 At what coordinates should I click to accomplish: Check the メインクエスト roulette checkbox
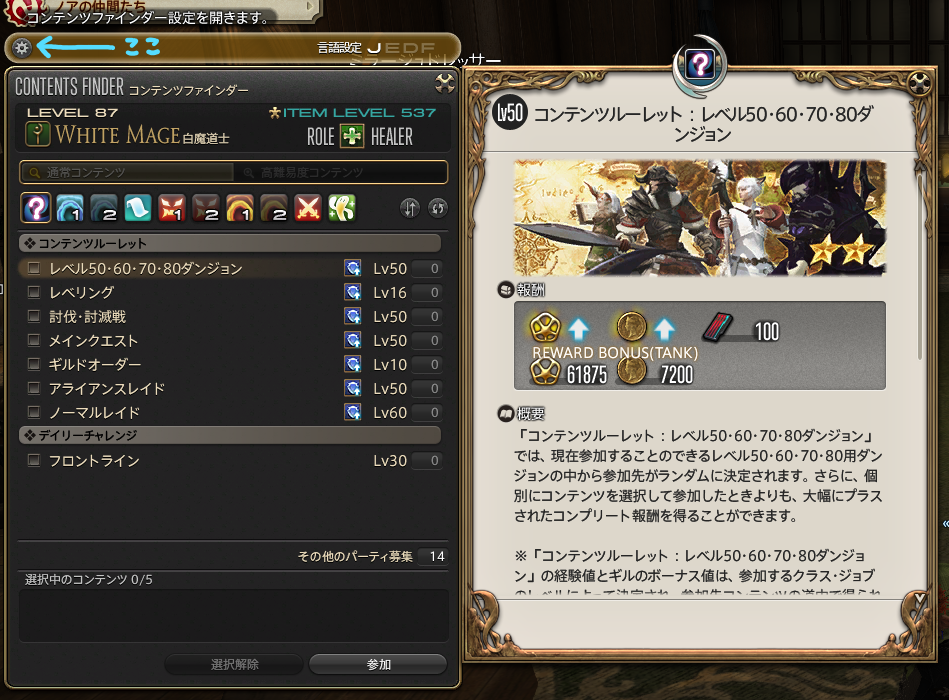[x=34, y=340]
